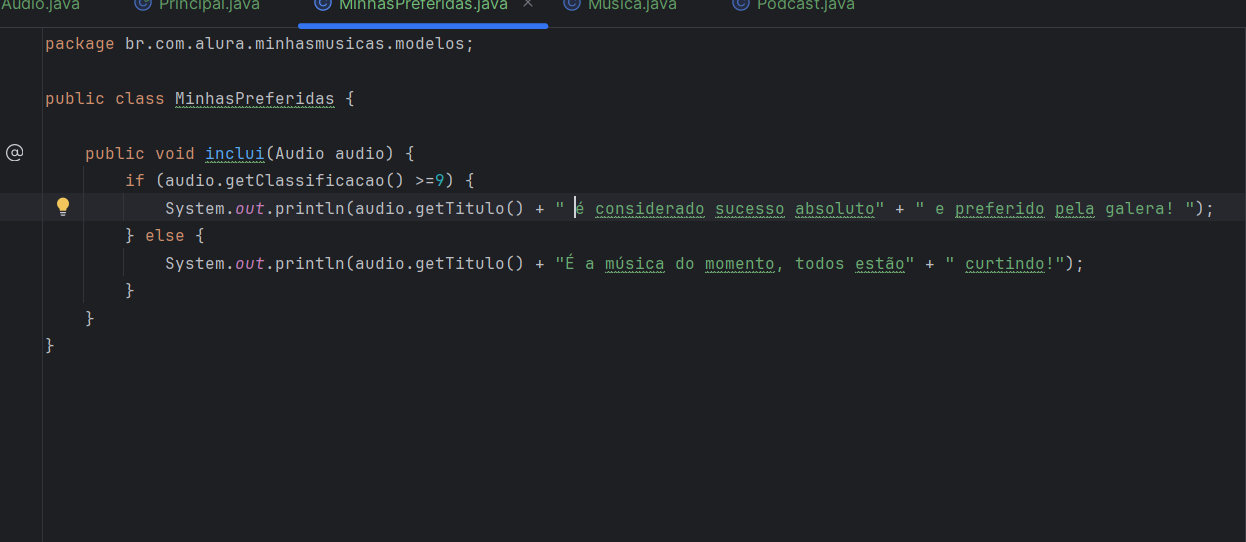Close the MinhasPreferidas.java tab
The height and width of the screenshot is (542, 1246).
pyautogui.click(x=528, y=4)
